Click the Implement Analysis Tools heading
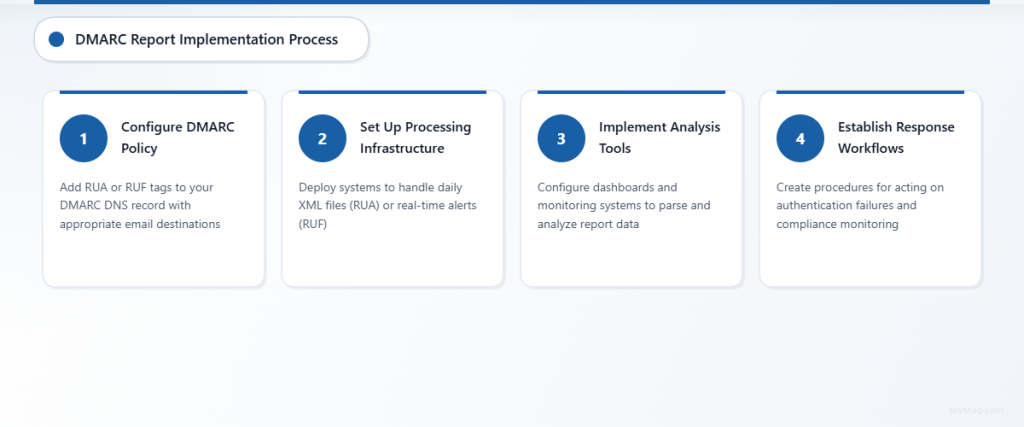The width and height of the screenshot is (1024, 427). pos(659,138)
